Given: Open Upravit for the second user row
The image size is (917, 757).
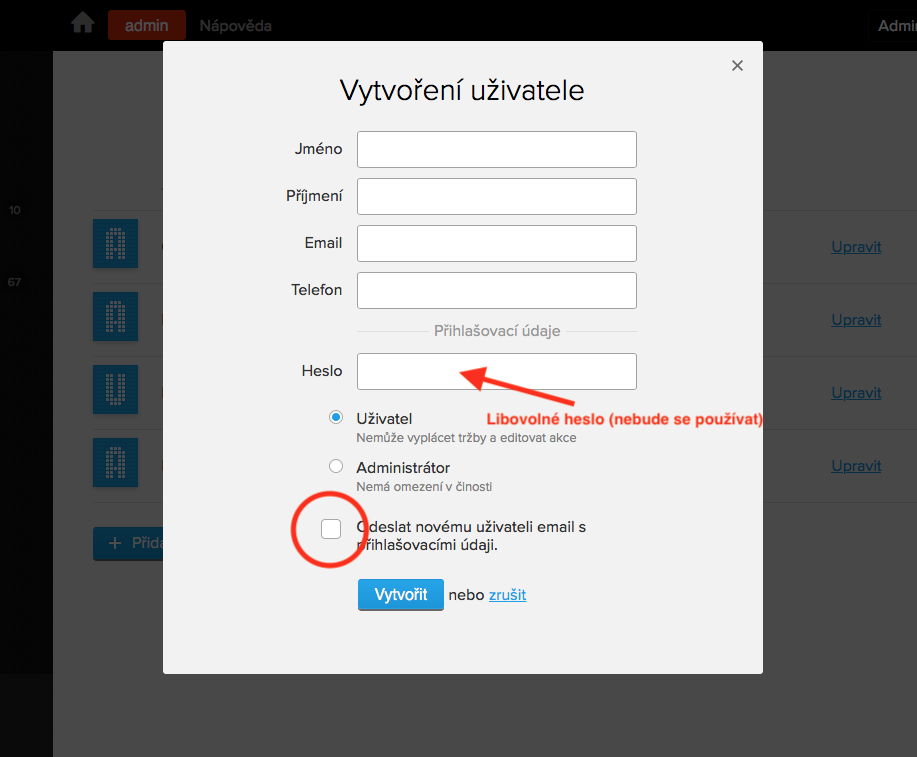Looking at the screenshot, I should pyautogui.click(x=856, y=320).
